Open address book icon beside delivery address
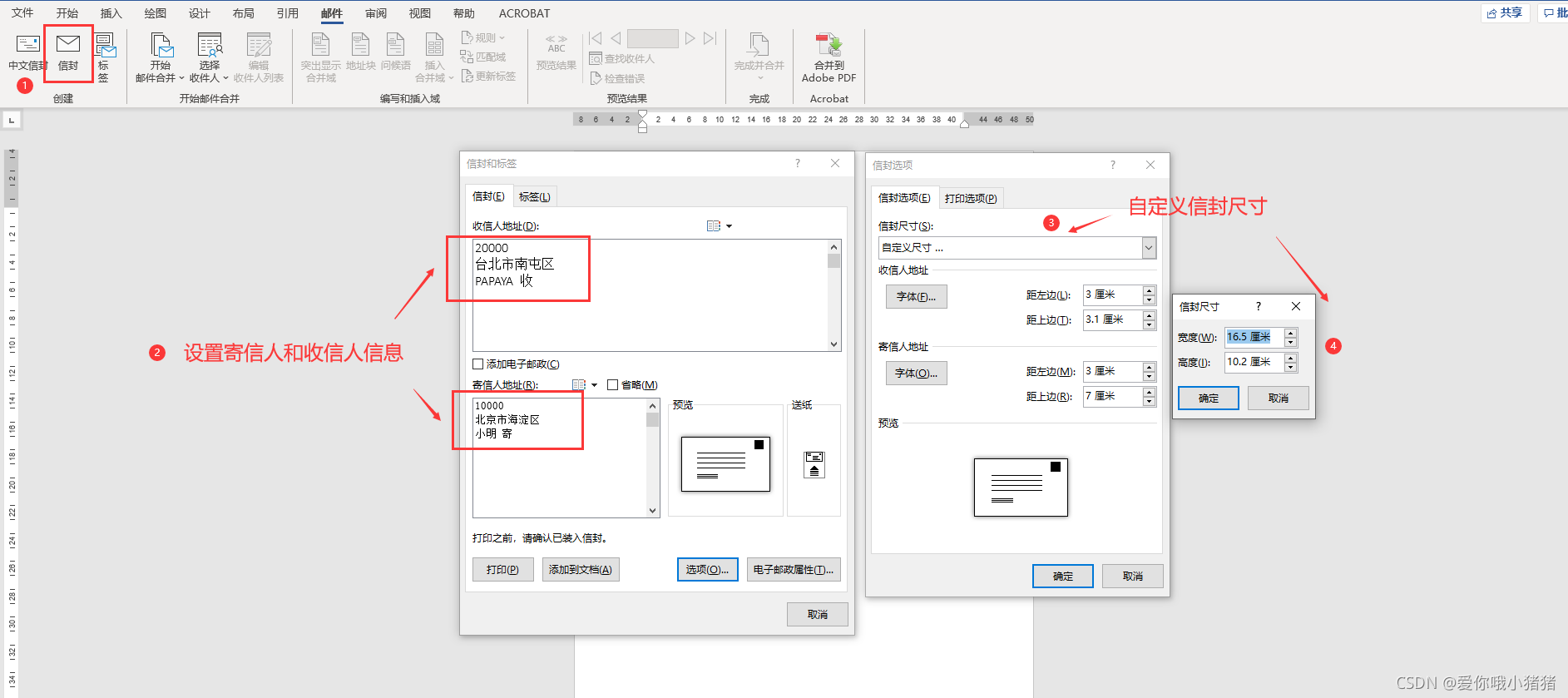The image size is (1568, 698). (713, 225)
